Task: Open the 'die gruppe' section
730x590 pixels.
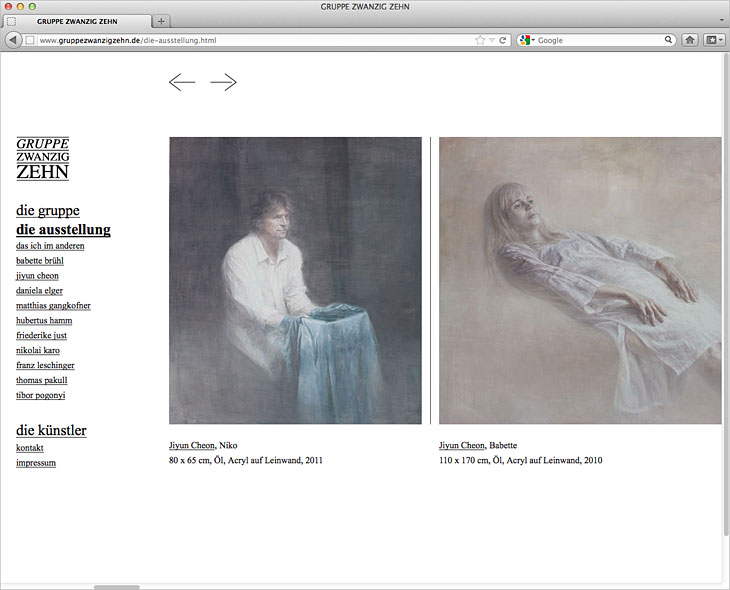Action: click(x=48, y=210)
